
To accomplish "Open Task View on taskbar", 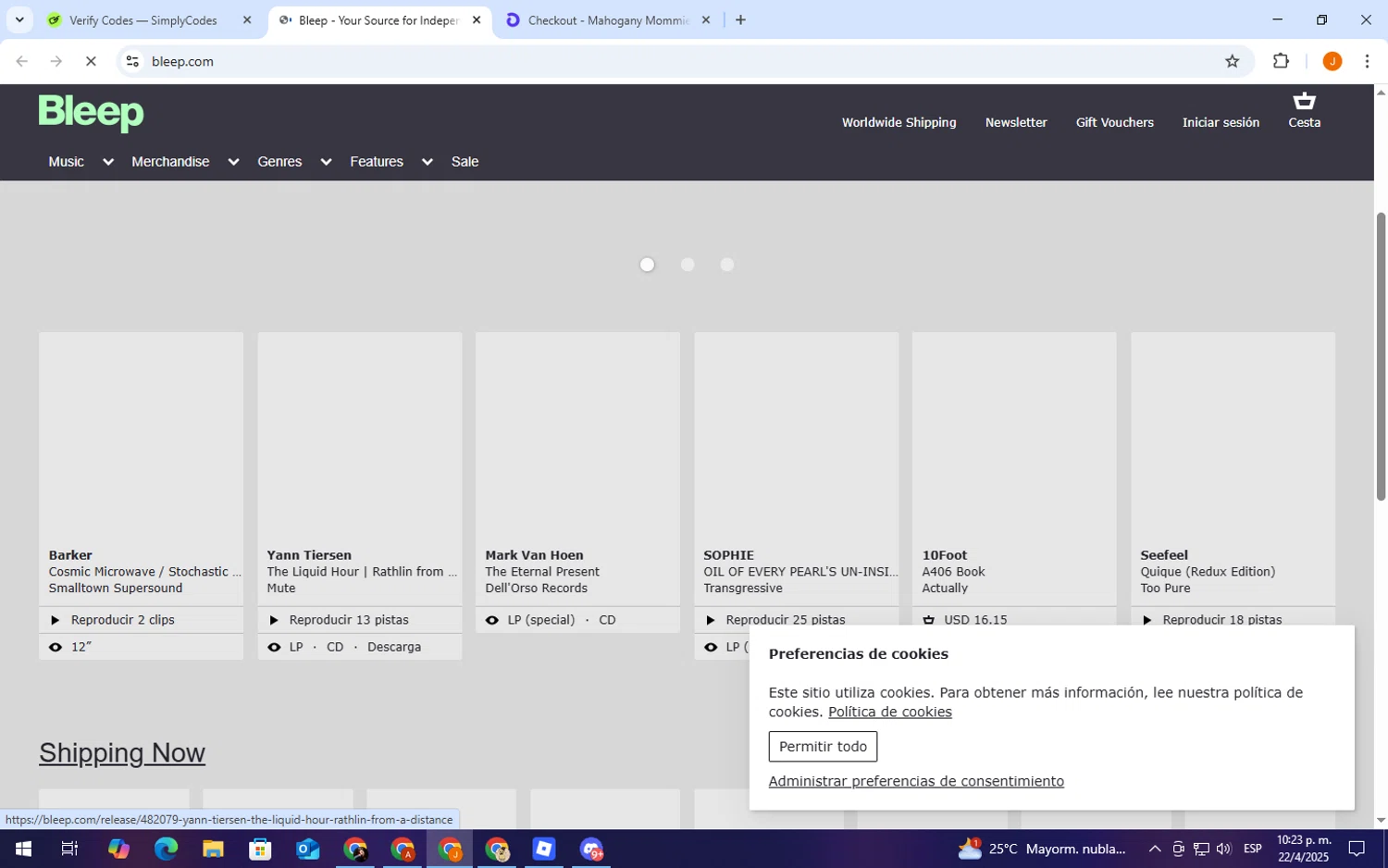I will 69,849.
